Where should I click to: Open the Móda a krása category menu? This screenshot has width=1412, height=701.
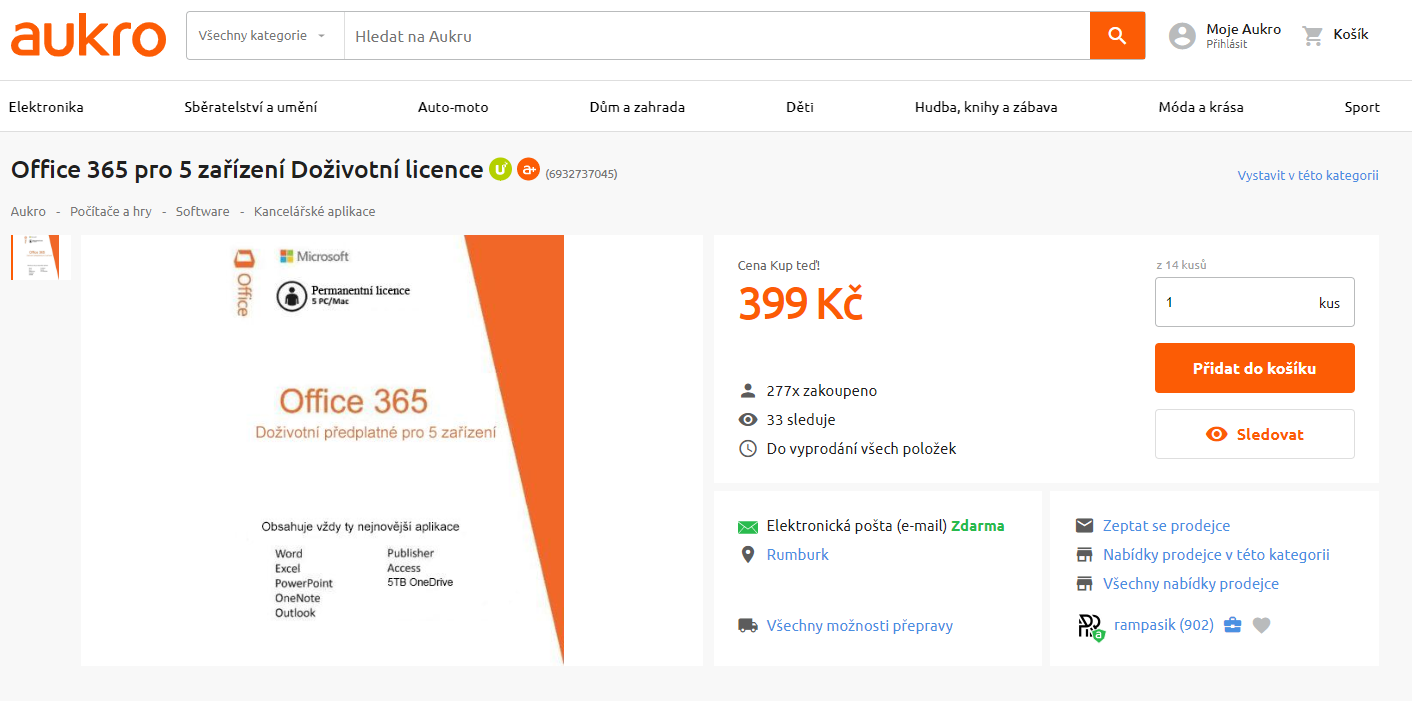tap(1201, 107)
